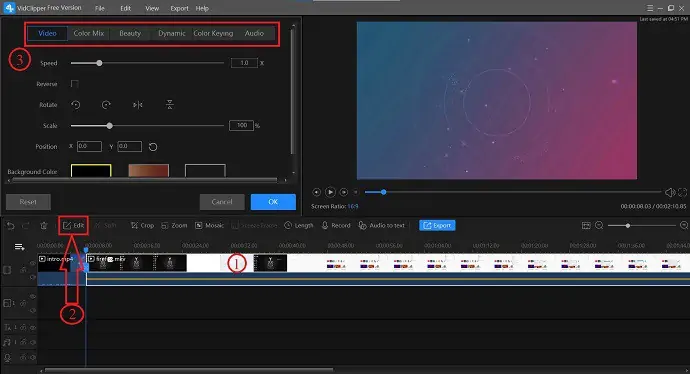
Task: Open the Screen Ratio 16:9 selector
Action: pos(352,206)
